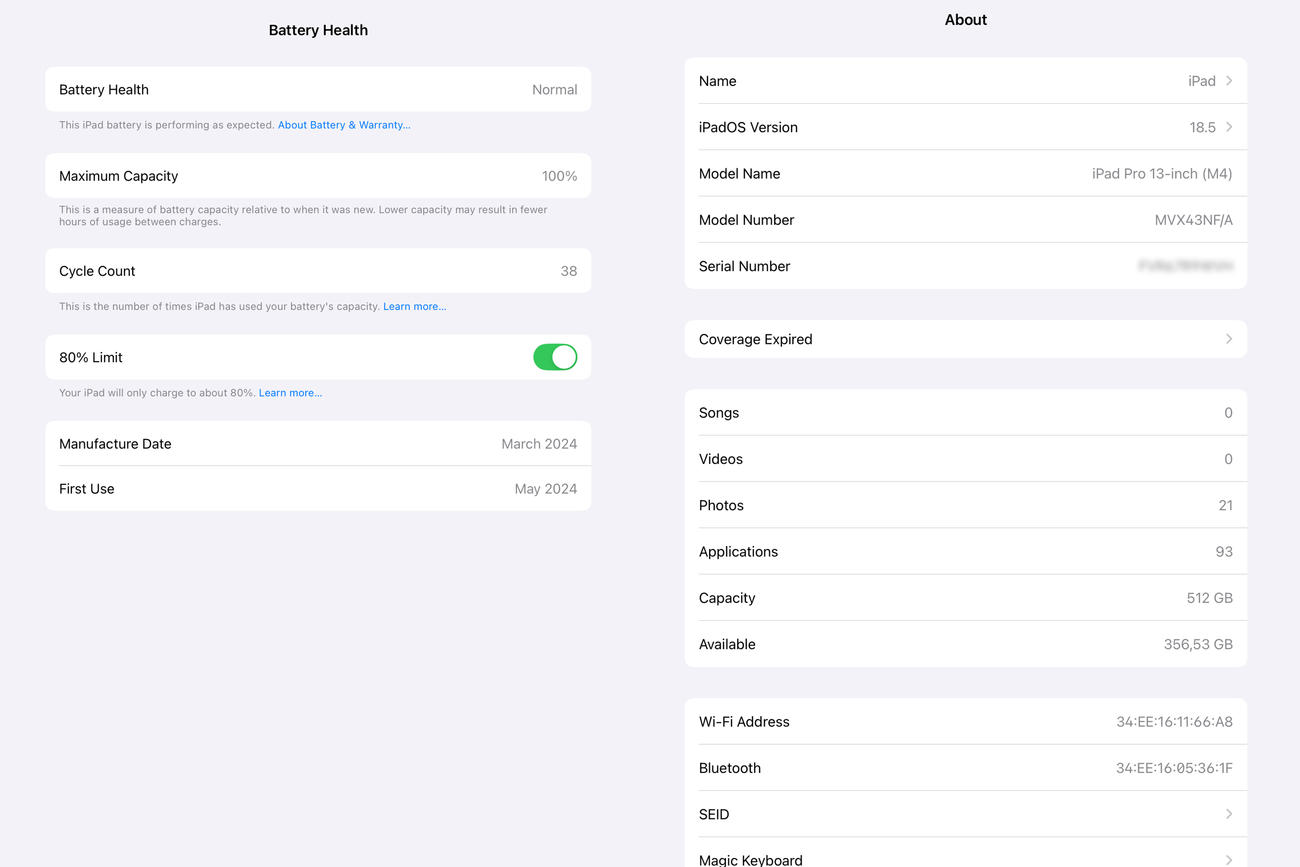Image resolution: width=1300 pixels, height=867 pixels.
Task: Toggle the 80% Limit switch
Action: pyautogui.click(x=555, y=357)
